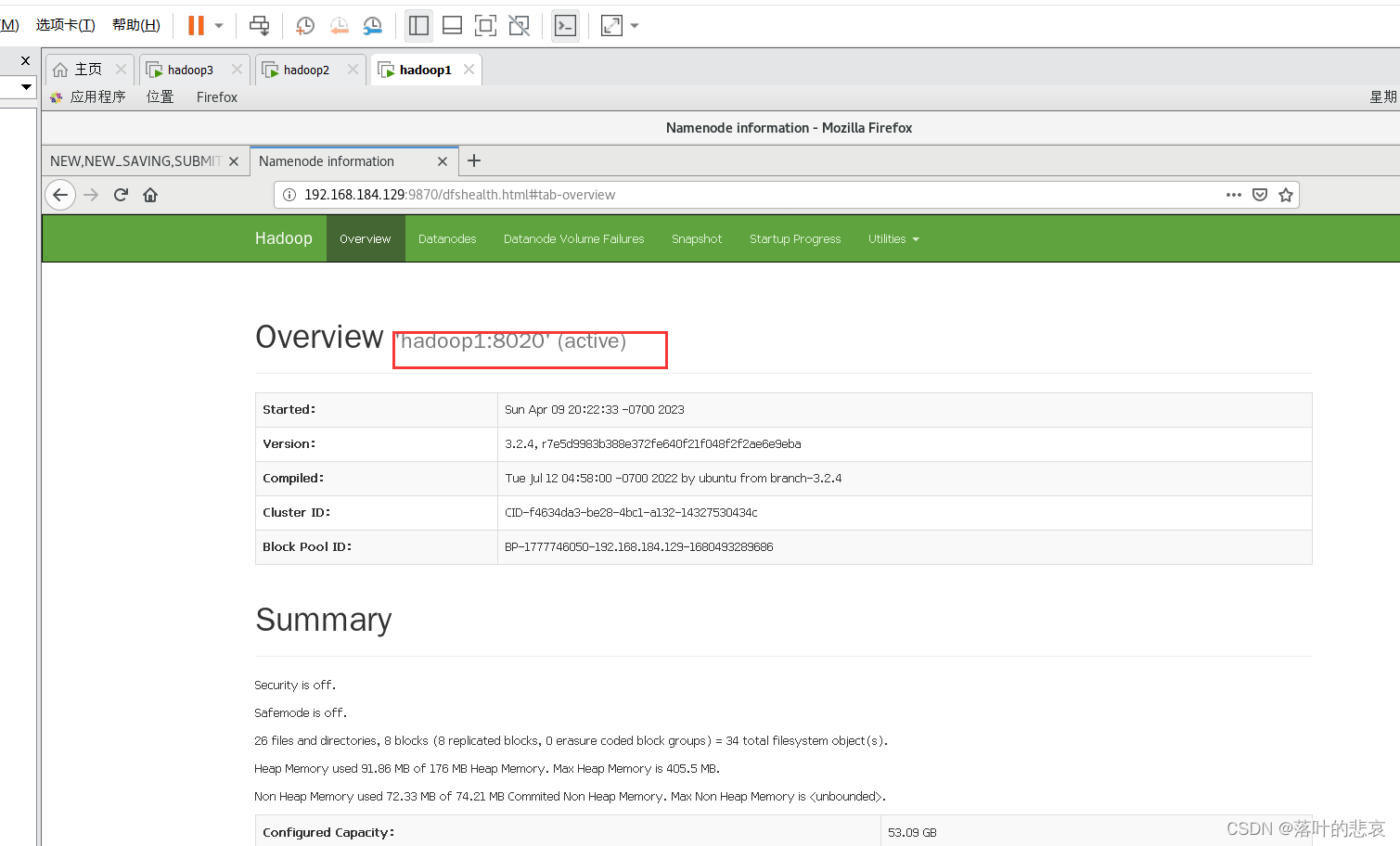Image resolution: width=1400 pixels, height=846 pixels.
Task: Close the left library panel
Action: (x=25, y=60)
